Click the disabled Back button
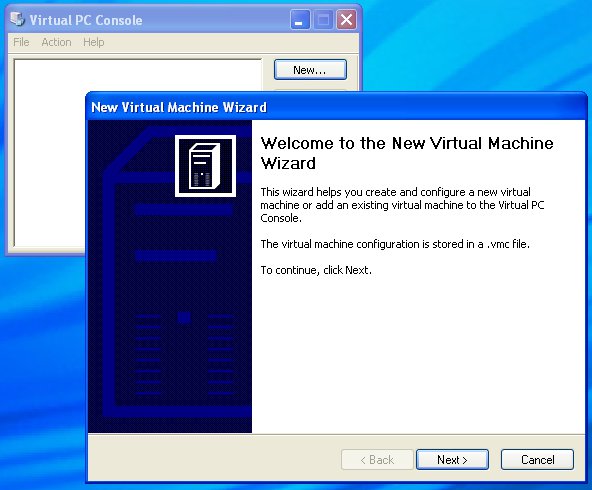The width and height of the screenshot is (592, 490). (377, 459)
